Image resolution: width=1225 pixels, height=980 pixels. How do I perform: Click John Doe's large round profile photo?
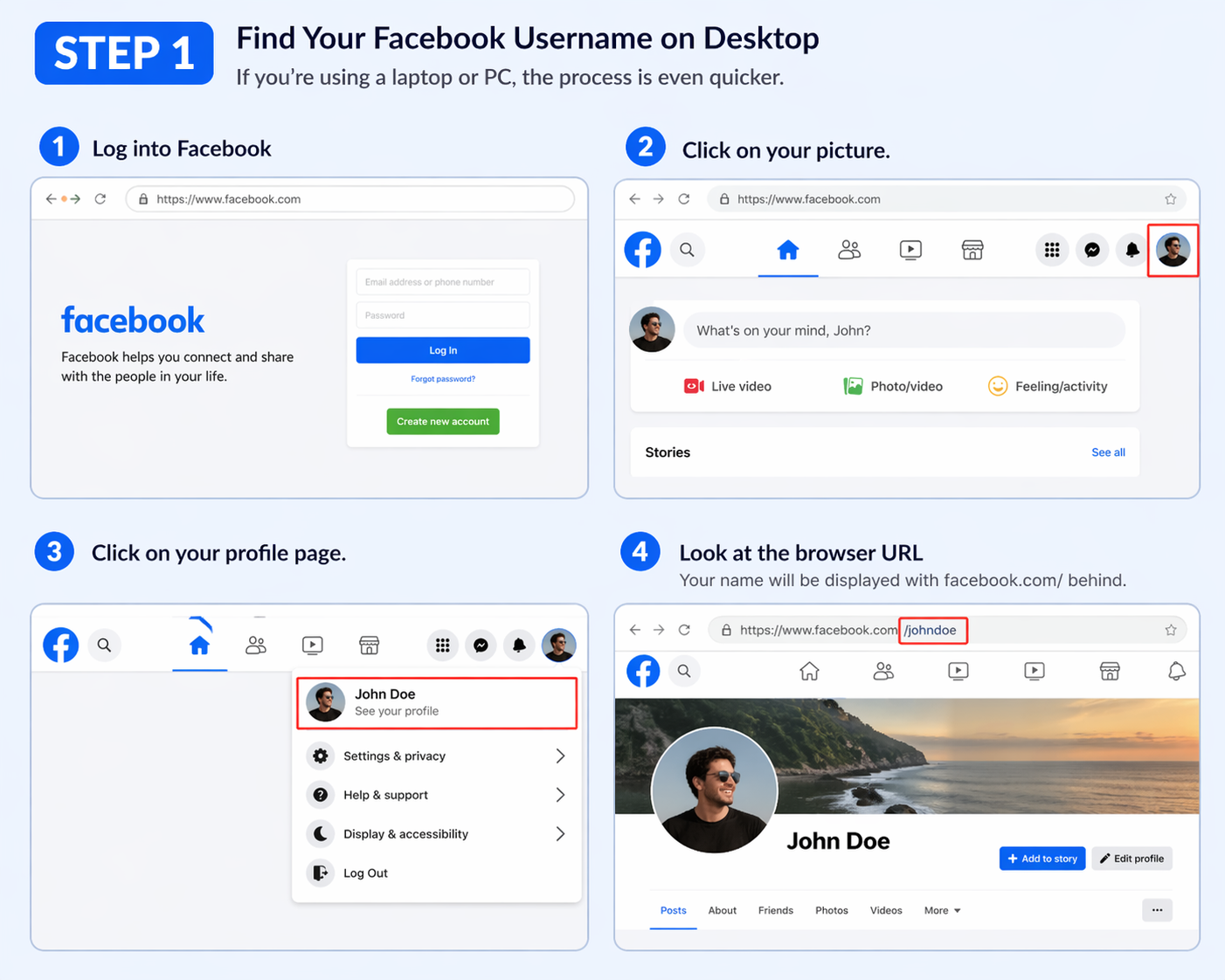tap(714, 790)
